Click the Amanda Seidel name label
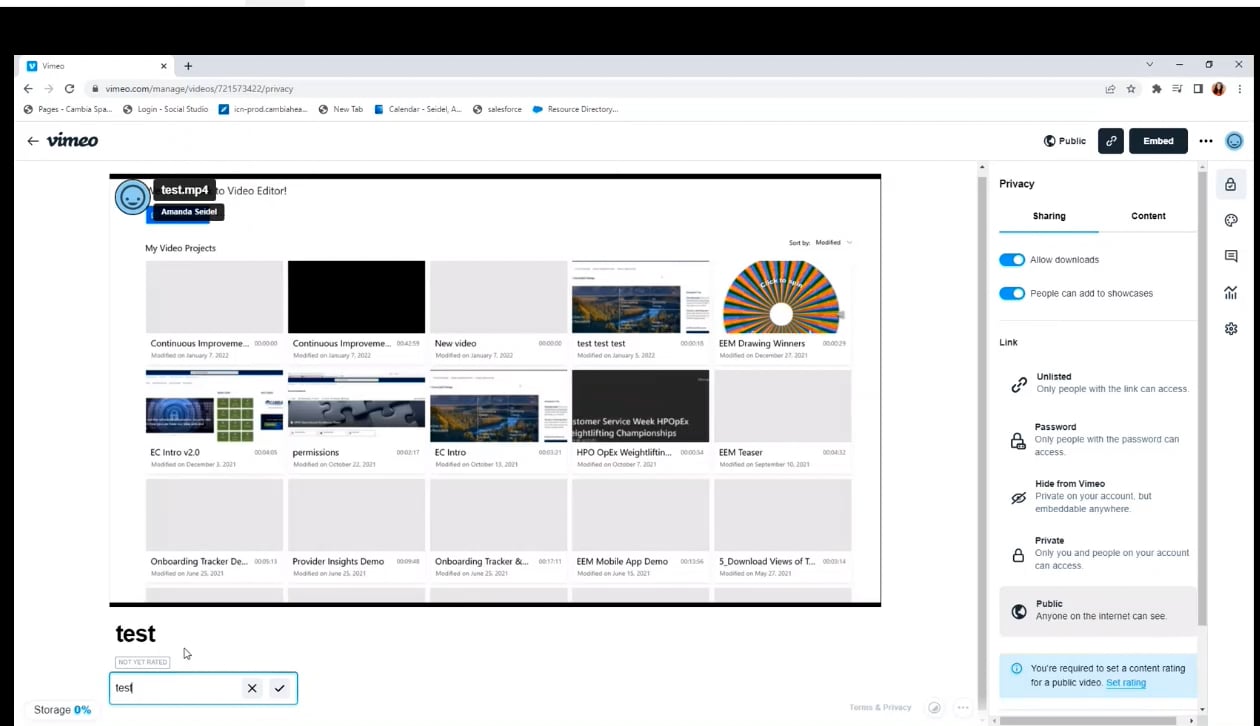This screenshot has height=726, width=1260. [189, 212]
